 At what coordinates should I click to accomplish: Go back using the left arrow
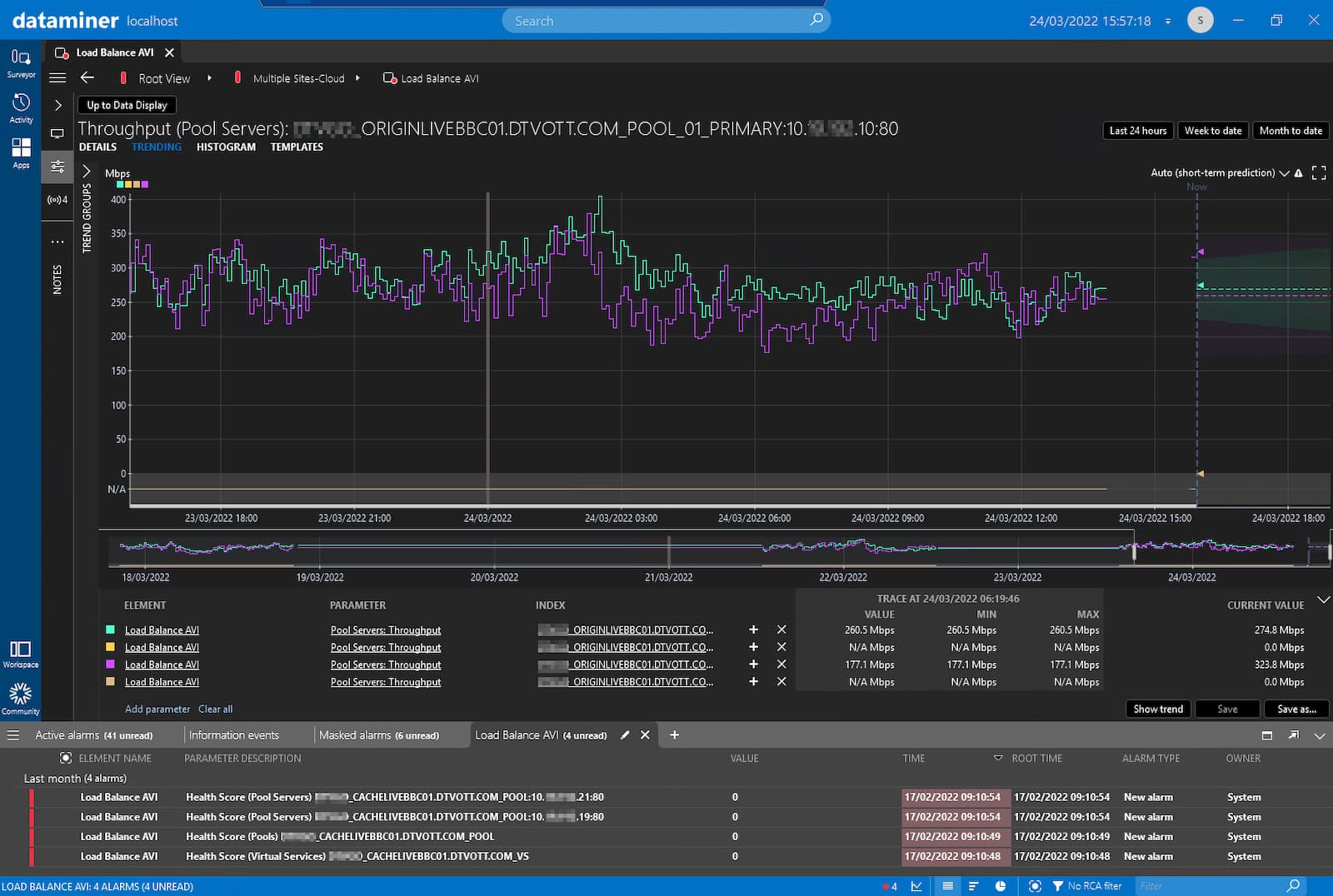[87, 77]
